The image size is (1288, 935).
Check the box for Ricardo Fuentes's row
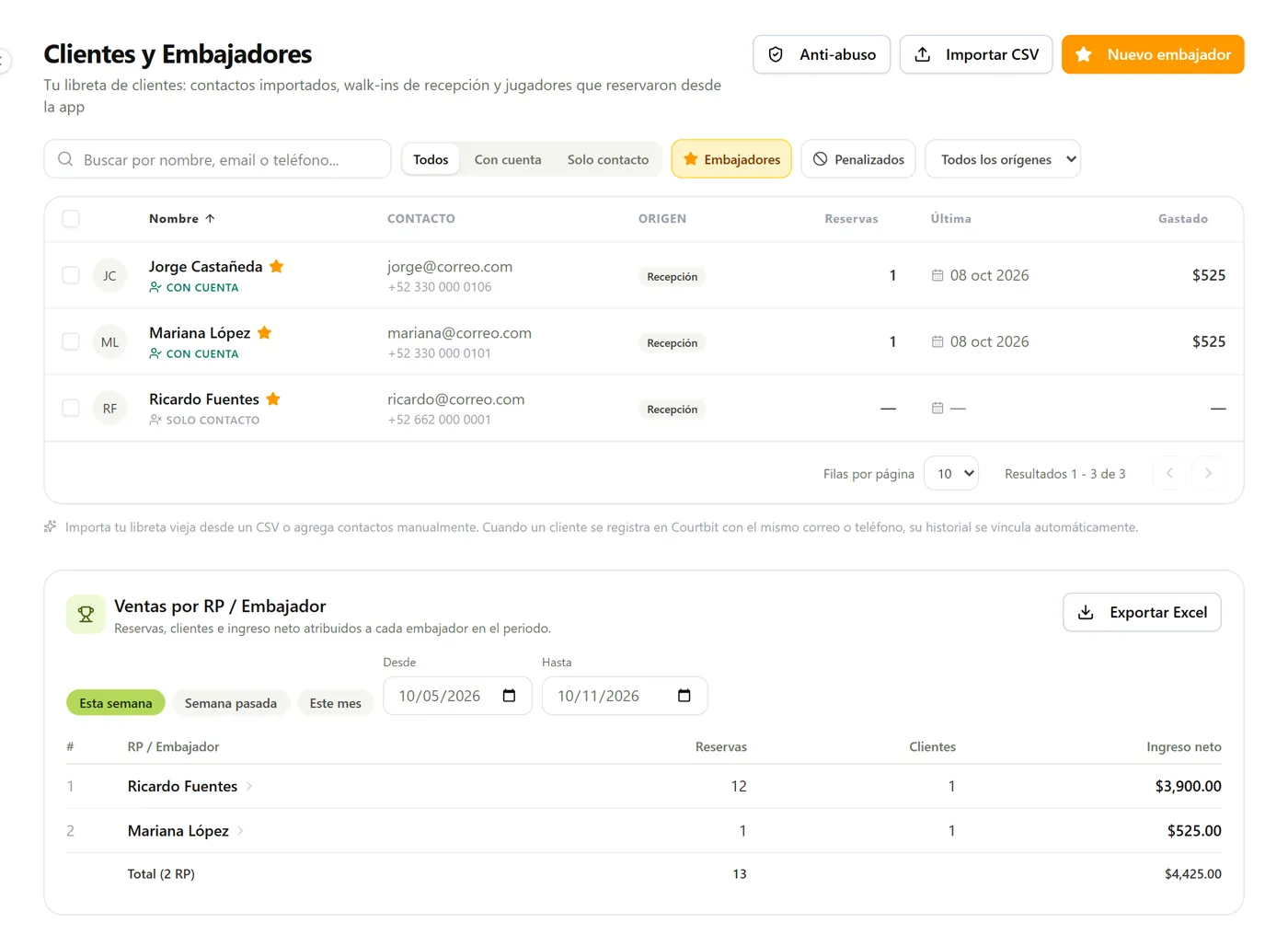[x=71, y=408]
